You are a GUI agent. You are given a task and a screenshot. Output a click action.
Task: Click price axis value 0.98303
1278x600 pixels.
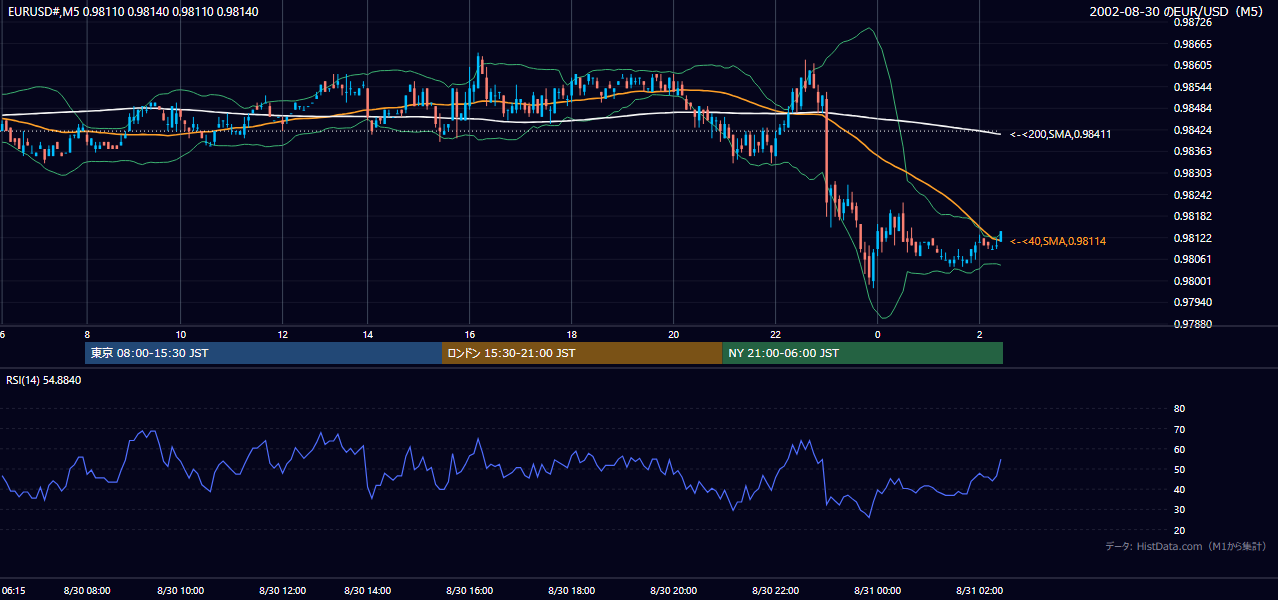point(1192,173)
